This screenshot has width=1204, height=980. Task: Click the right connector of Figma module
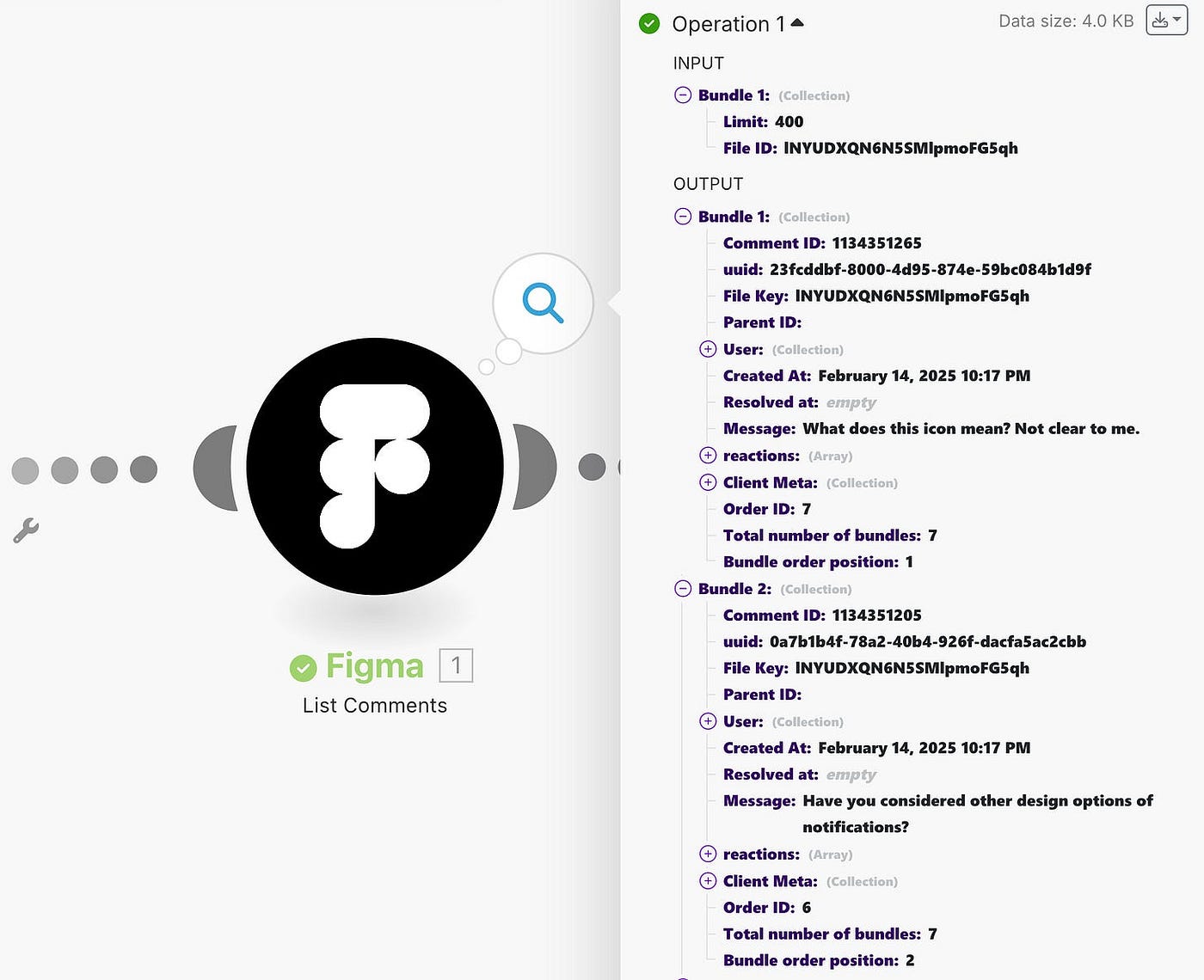[x=534, y=467]
